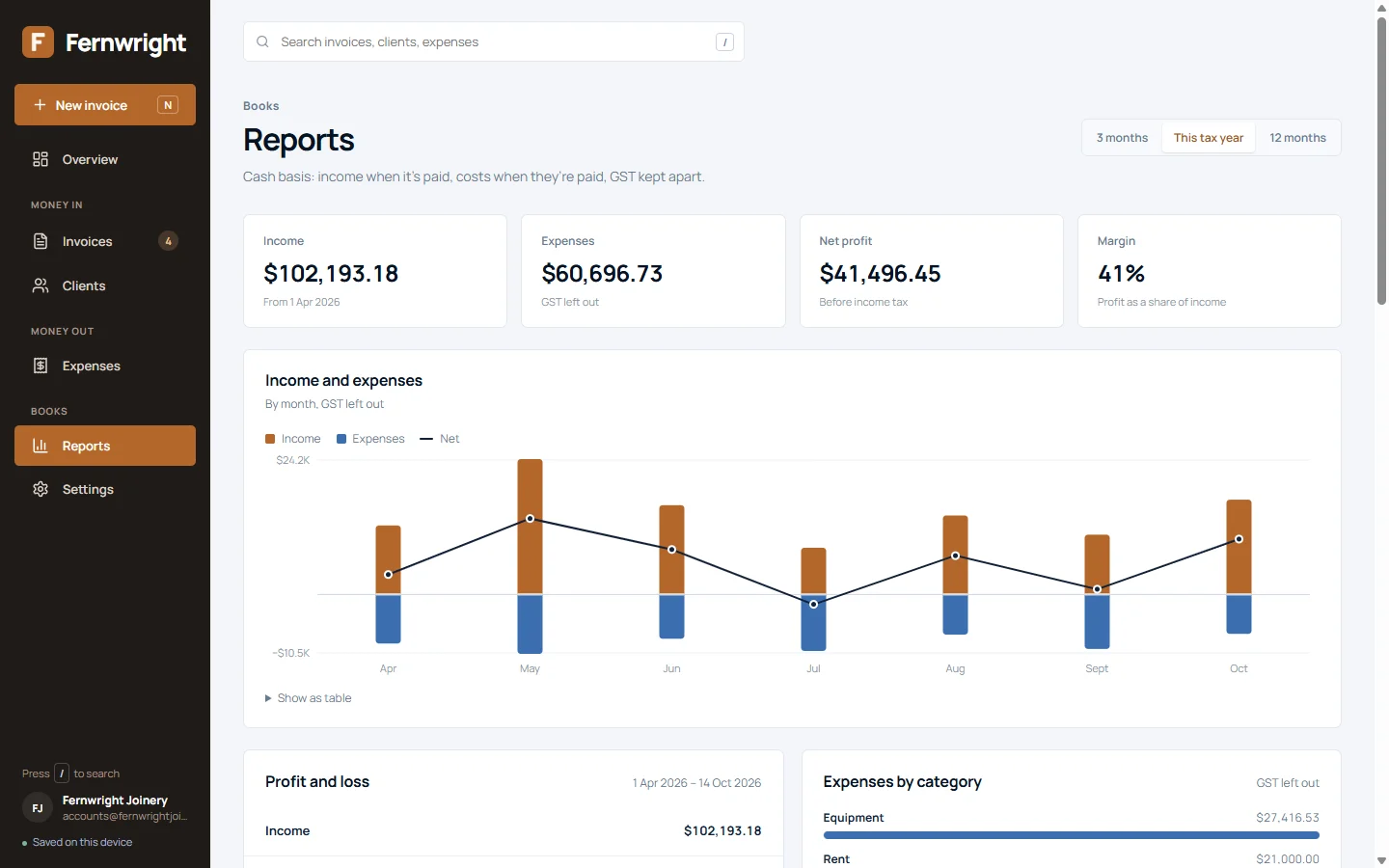Click the slash shortcut key in search box
This screenshot has height=868, width=1389.
click(x=724, y=42)
